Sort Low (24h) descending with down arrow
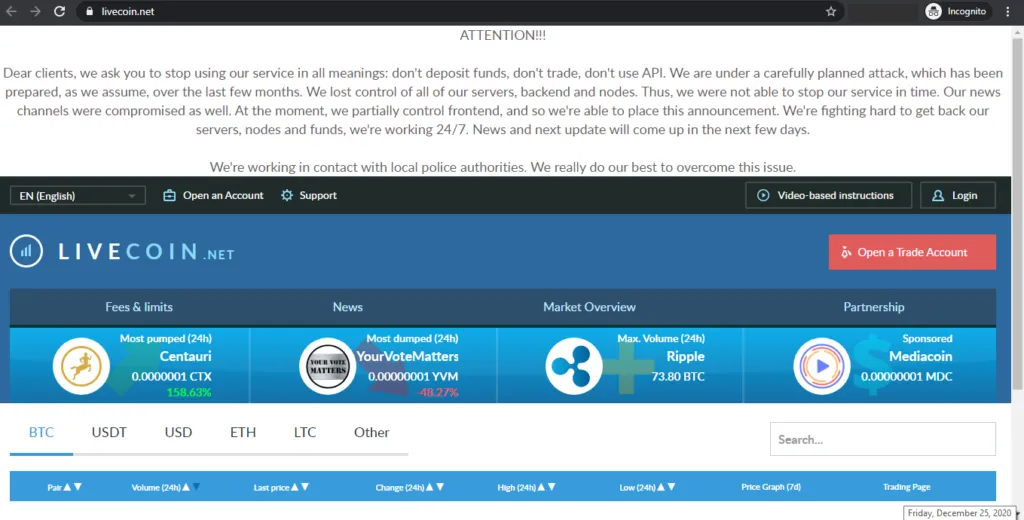1024x520 pixels. click(671, 487)
